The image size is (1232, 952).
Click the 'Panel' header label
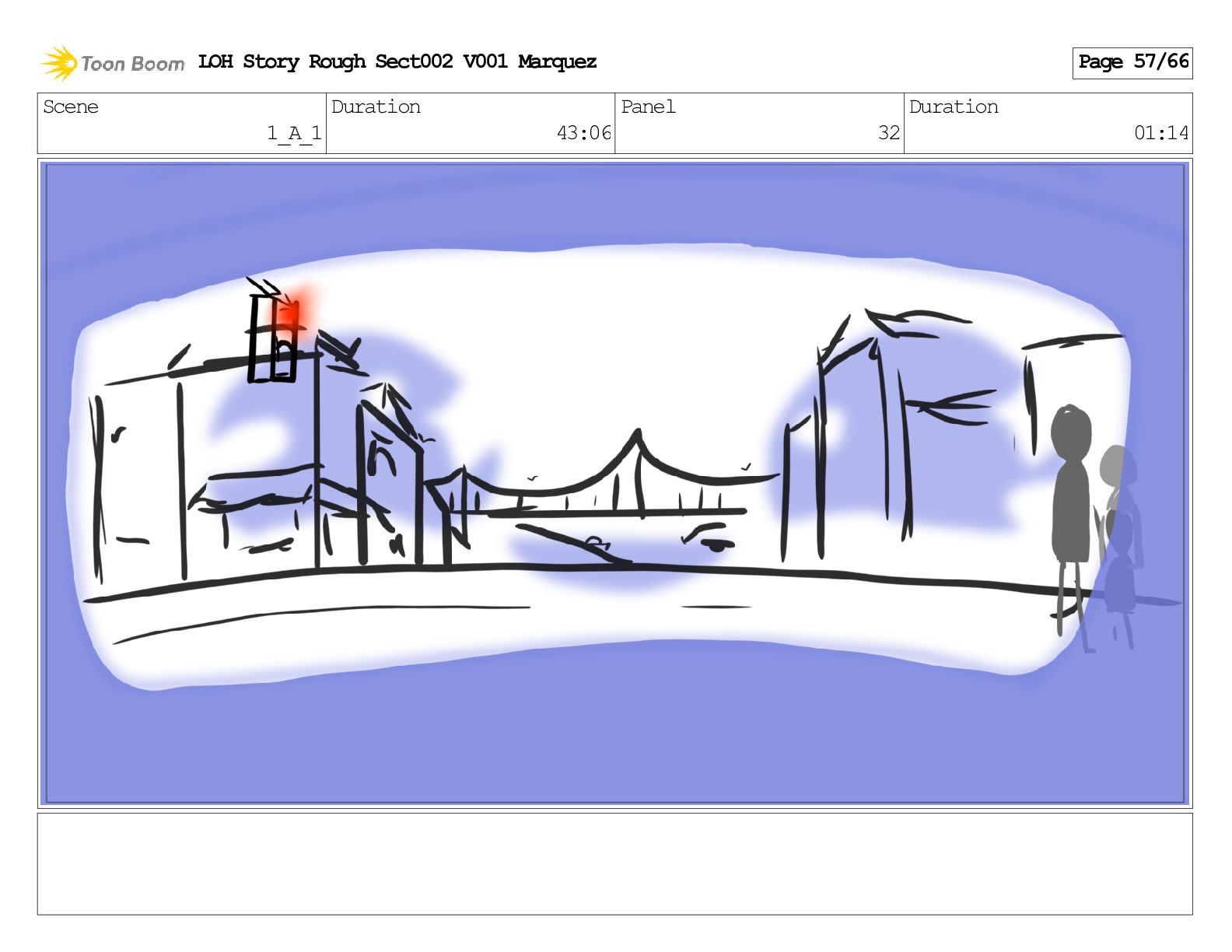coord(648,107)
